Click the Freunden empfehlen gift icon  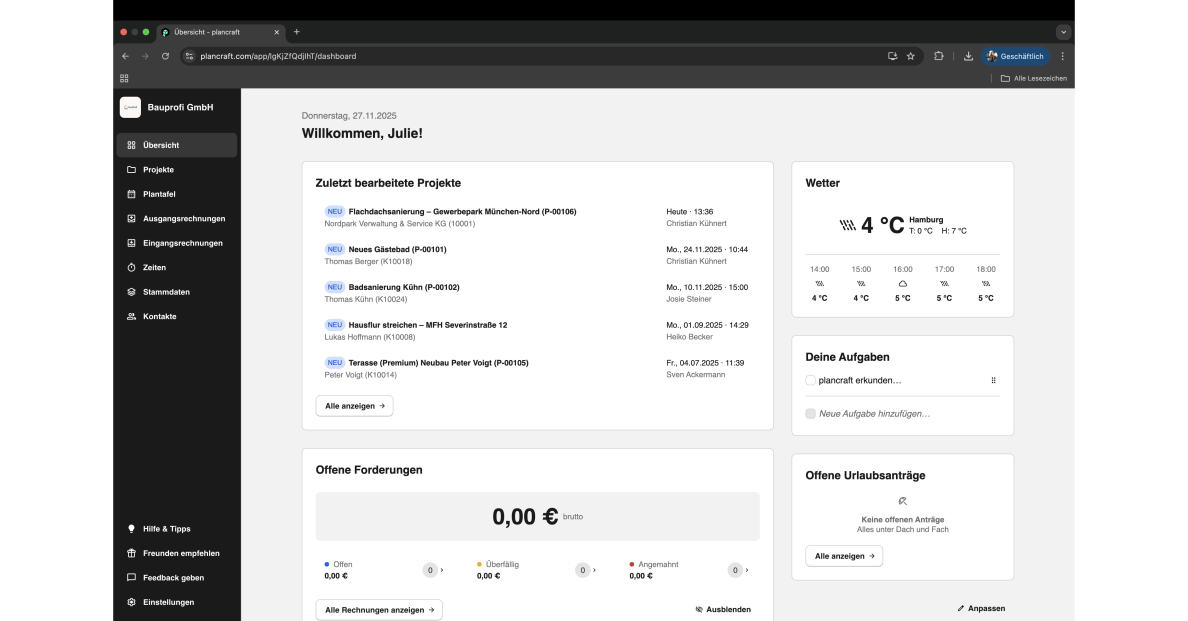(x=131, y=553)
